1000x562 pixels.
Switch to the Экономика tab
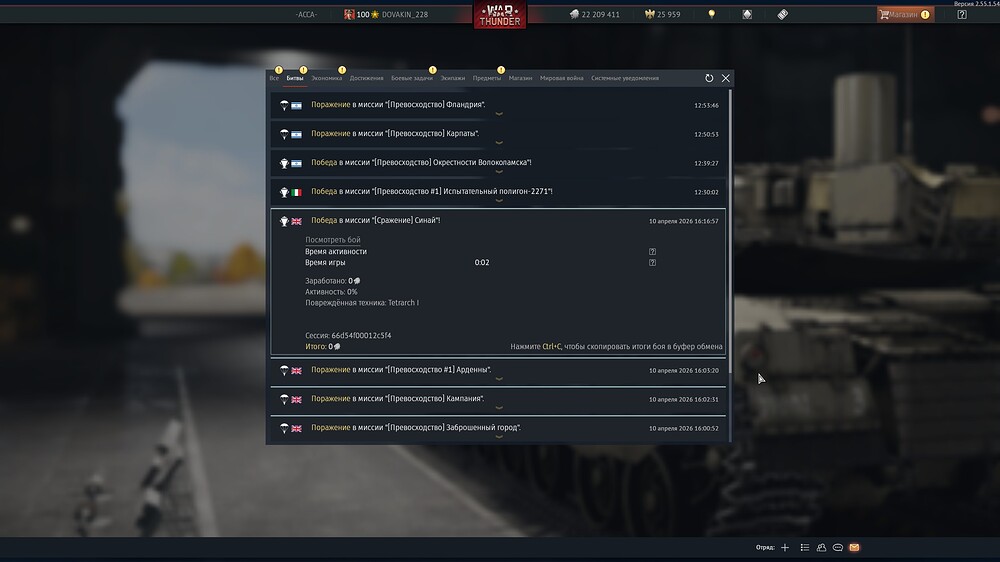[326, 78]
